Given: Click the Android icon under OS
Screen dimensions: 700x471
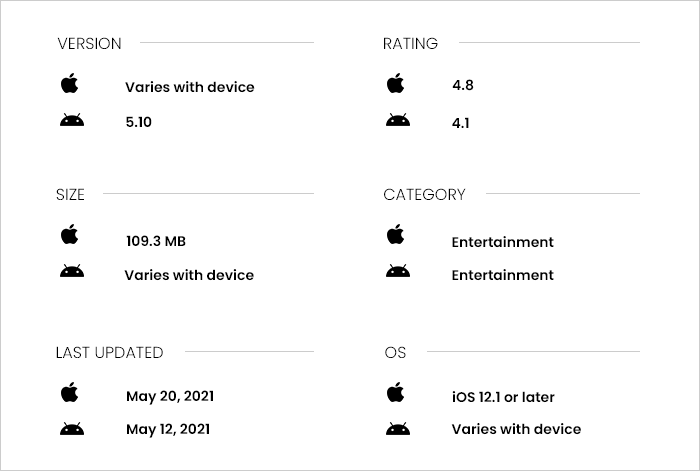Looking at the screenshot, I should tap(398, 429).
